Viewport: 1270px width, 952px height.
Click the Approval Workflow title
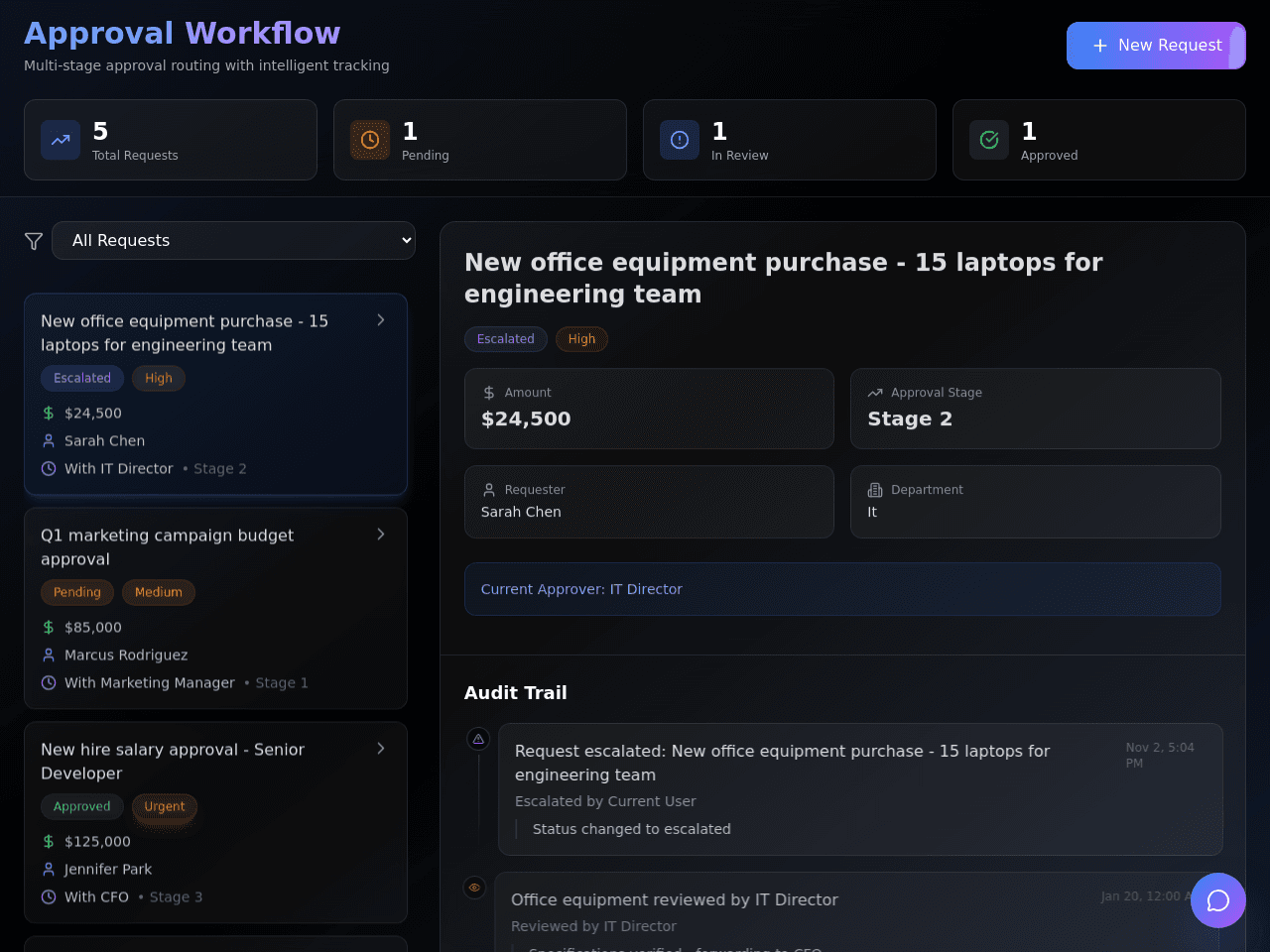tap(183, 33)
